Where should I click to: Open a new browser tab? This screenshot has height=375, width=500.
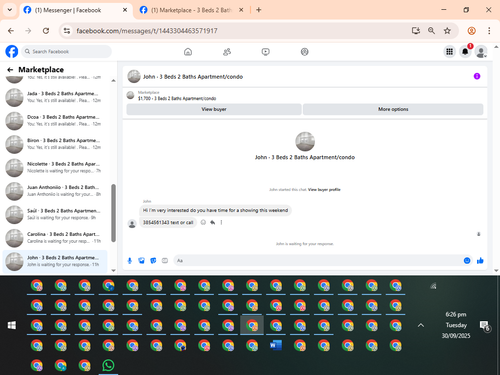pos(259,10)
